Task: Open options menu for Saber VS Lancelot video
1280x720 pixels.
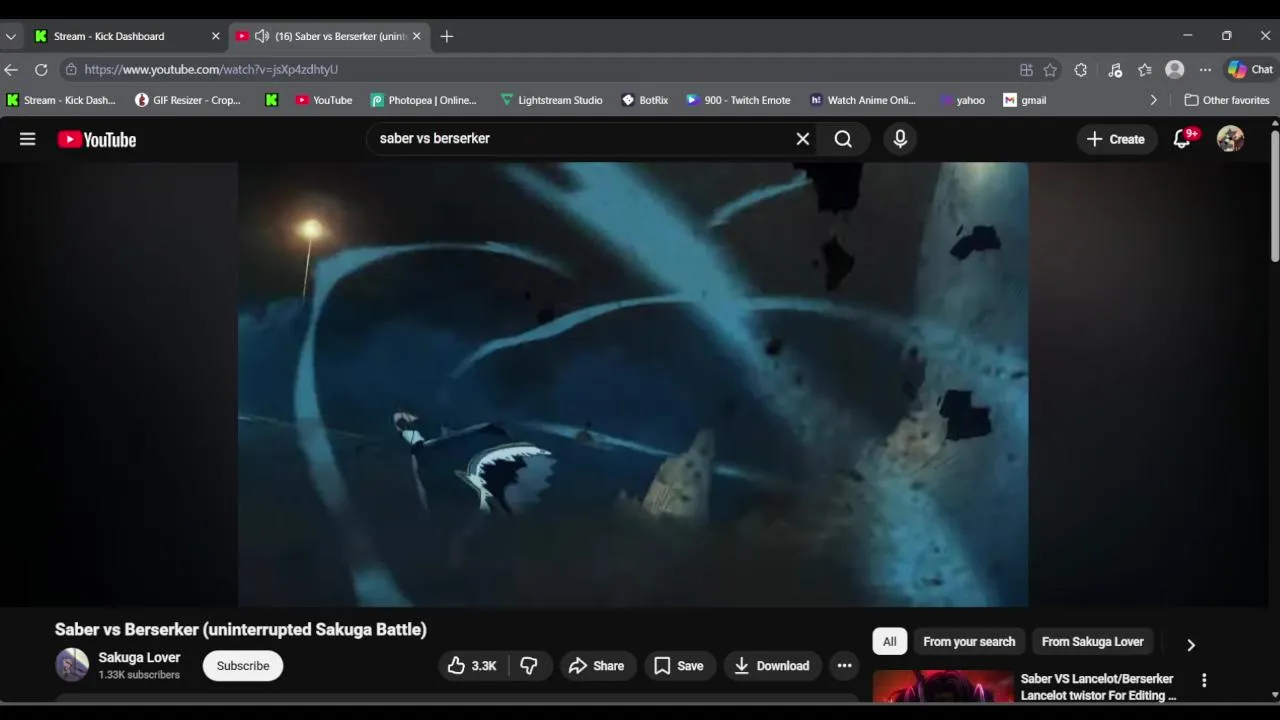Action: pyautogui.click(x=1204, y=680)
